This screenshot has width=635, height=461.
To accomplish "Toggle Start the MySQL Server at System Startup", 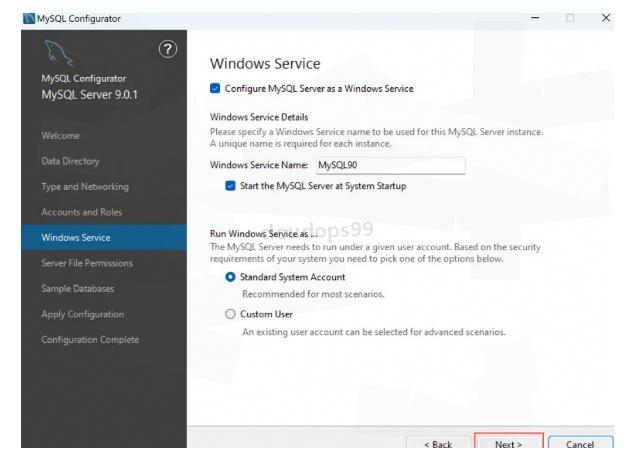I will (x=231, y=185).
